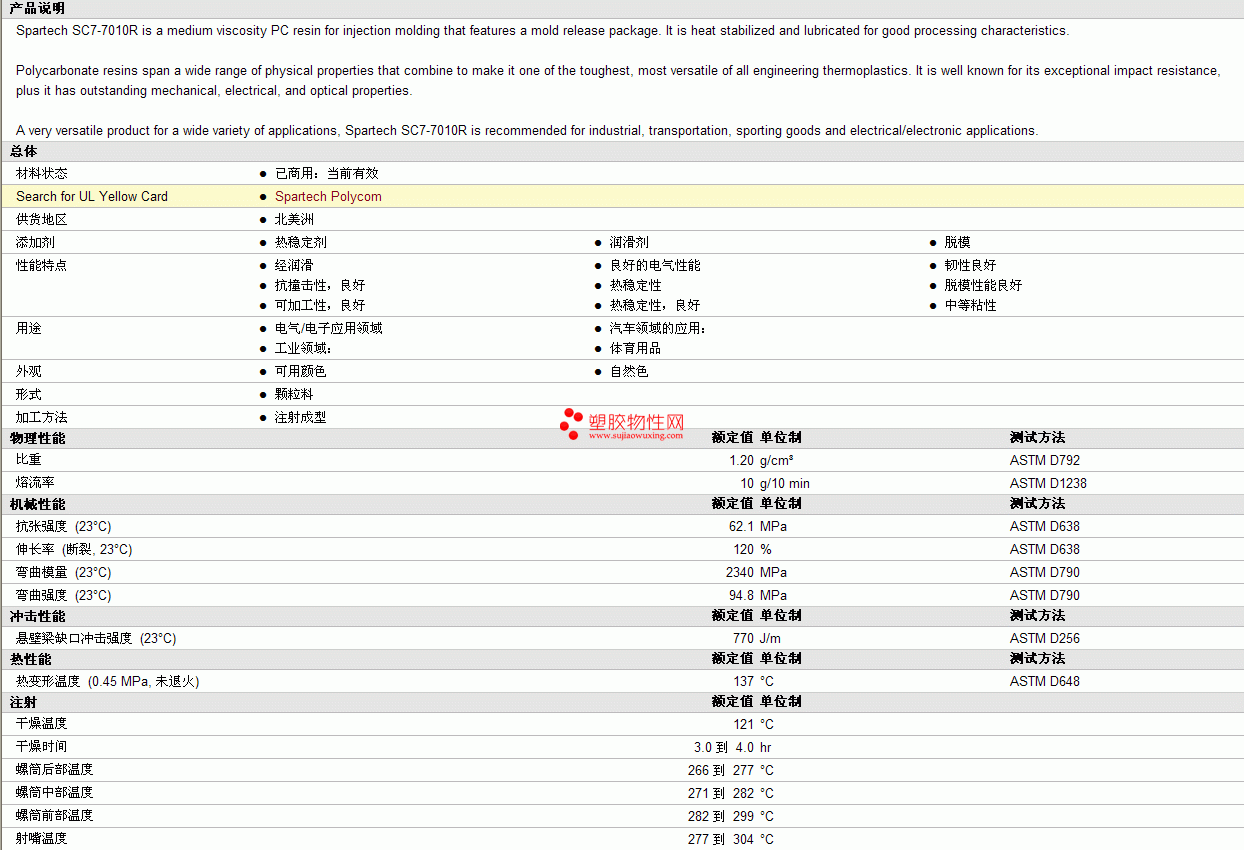Select the 伸长率 (断裂, 23°C) property label
Image resolution: width=1244 pixels, height=850 pixels.
click(74, 549)
